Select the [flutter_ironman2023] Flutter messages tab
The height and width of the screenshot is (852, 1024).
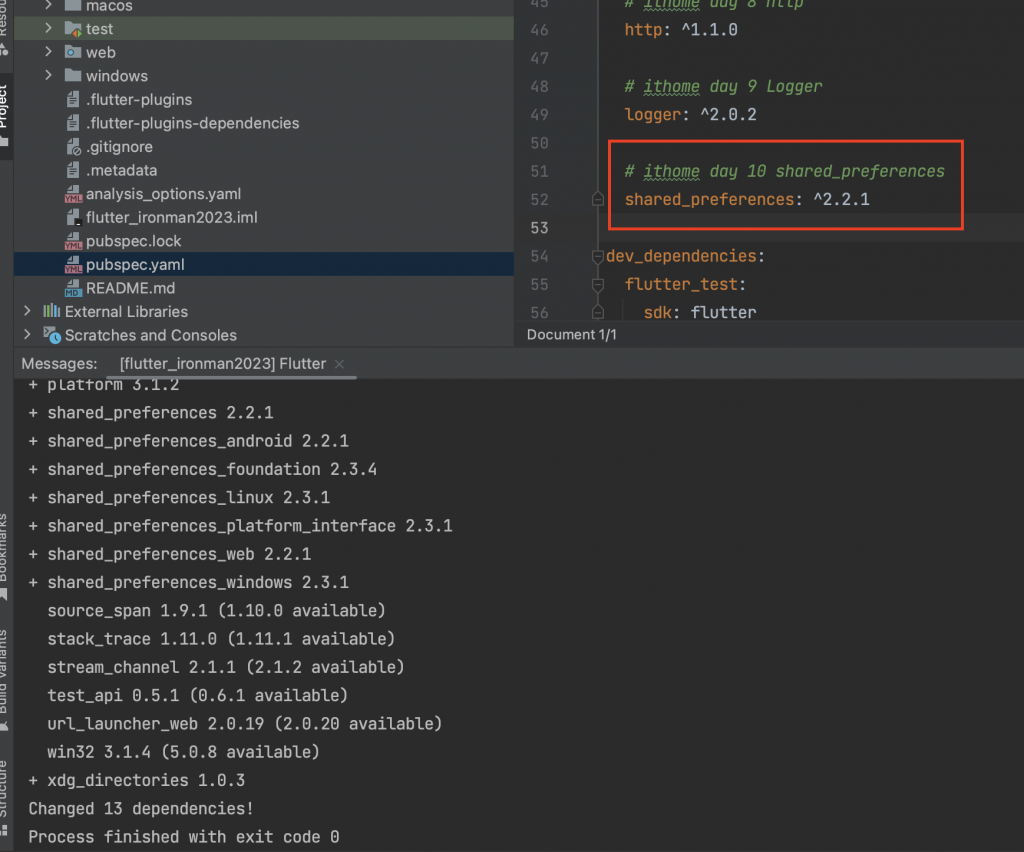[x=223, y=364]
